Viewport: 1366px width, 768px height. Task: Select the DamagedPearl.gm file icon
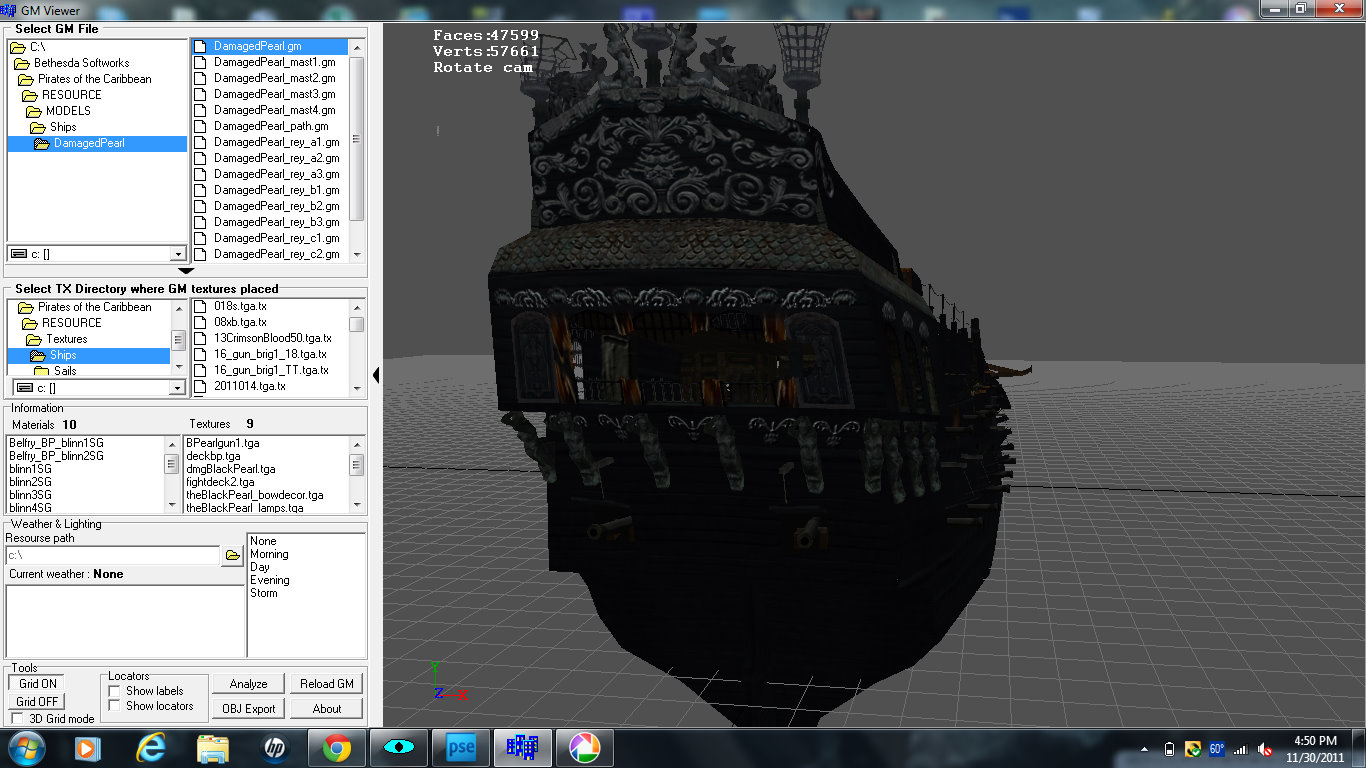[200, 46]
